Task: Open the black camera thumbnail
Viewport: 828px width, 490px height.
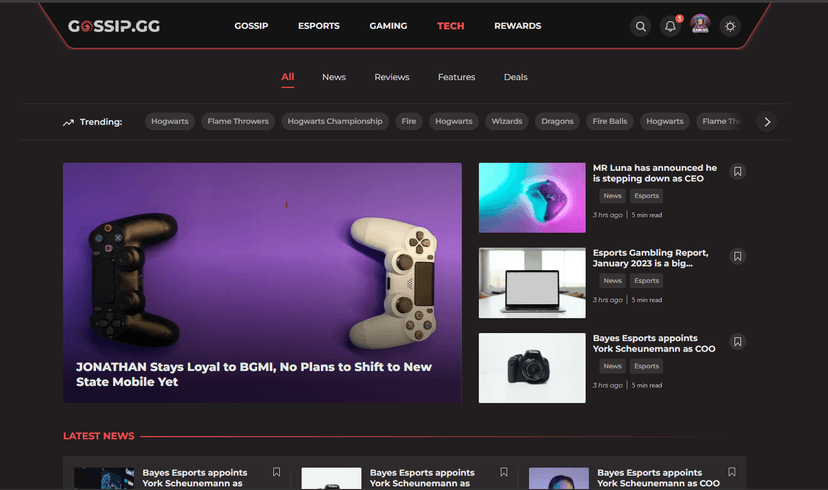Action: pyautogui.click(x=532, y=368)
